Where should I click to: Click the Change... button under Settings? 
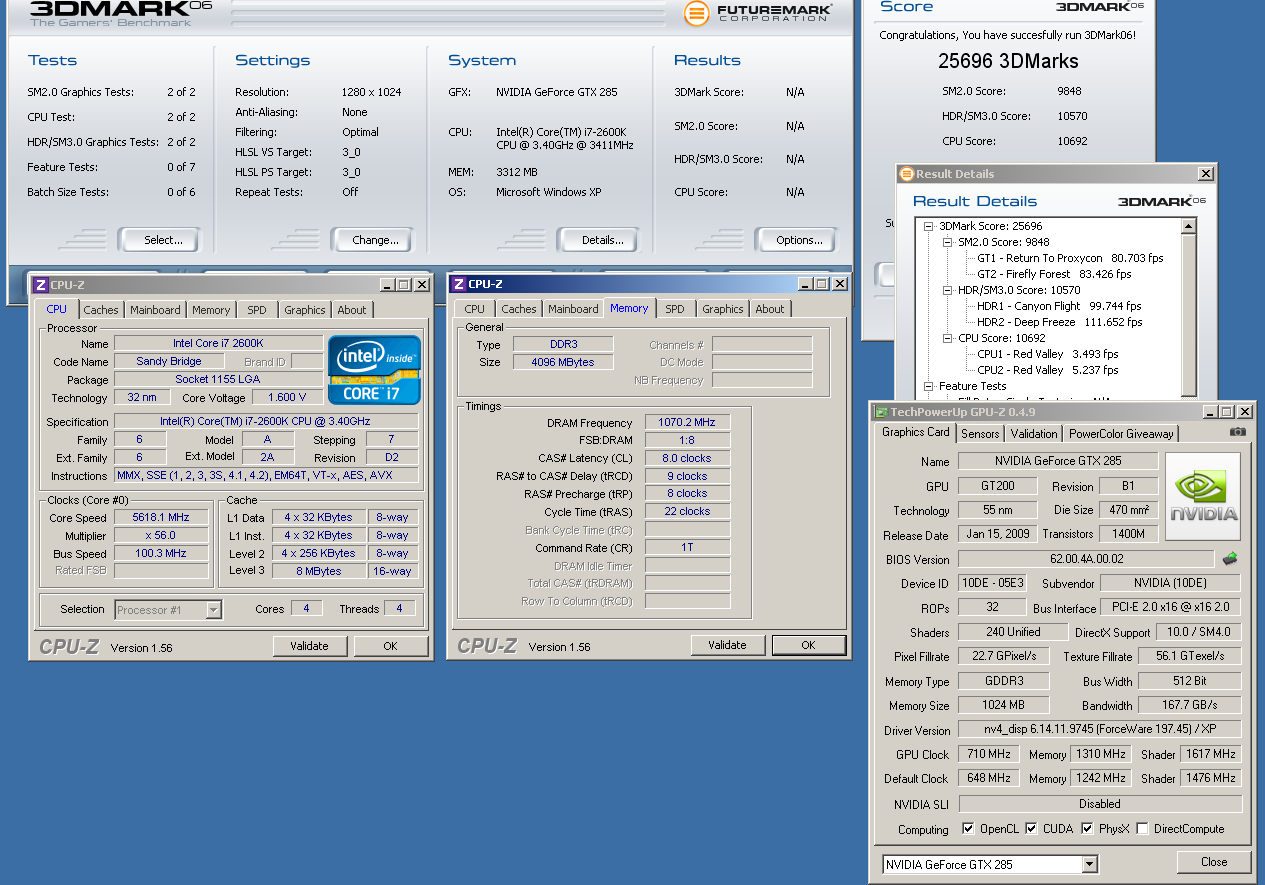pyautogui.click(x=375, y=240)
